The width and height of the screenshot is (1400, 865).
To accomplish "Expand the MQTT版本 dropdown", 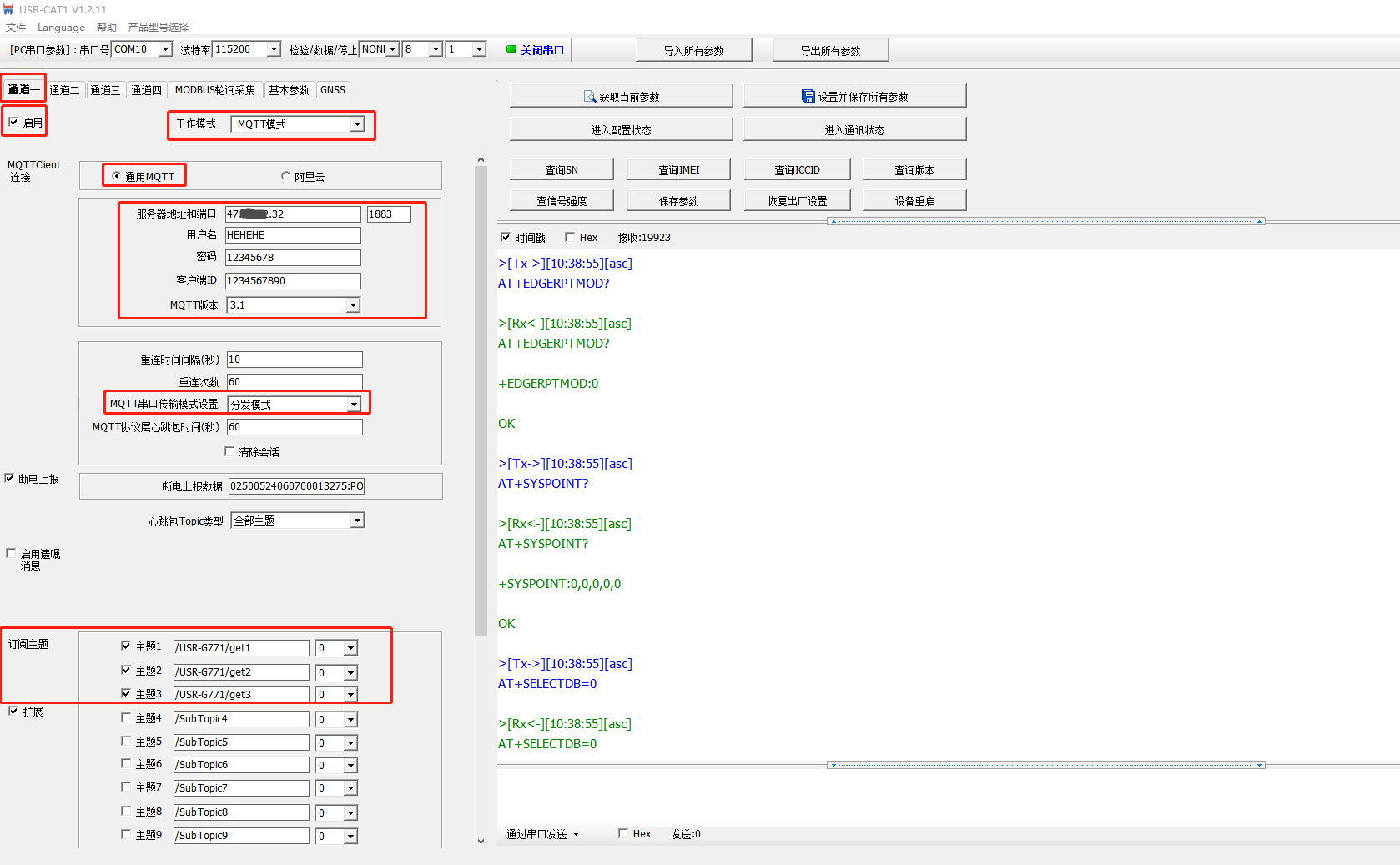I will coord(353,305).
